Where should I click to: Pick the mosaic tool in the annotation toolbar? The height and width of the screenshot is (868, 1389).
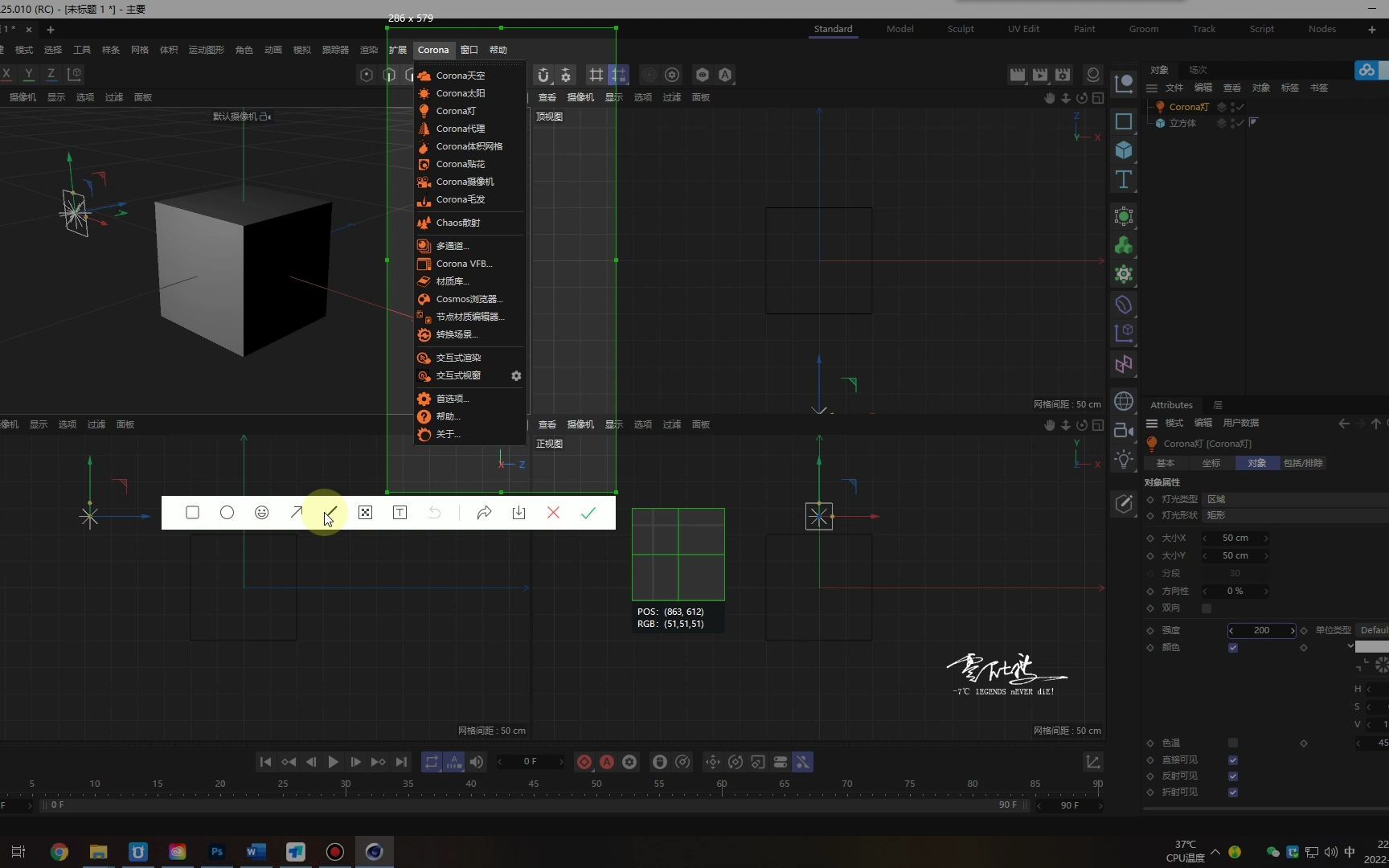pyautogui.click(x=365, y=513)
